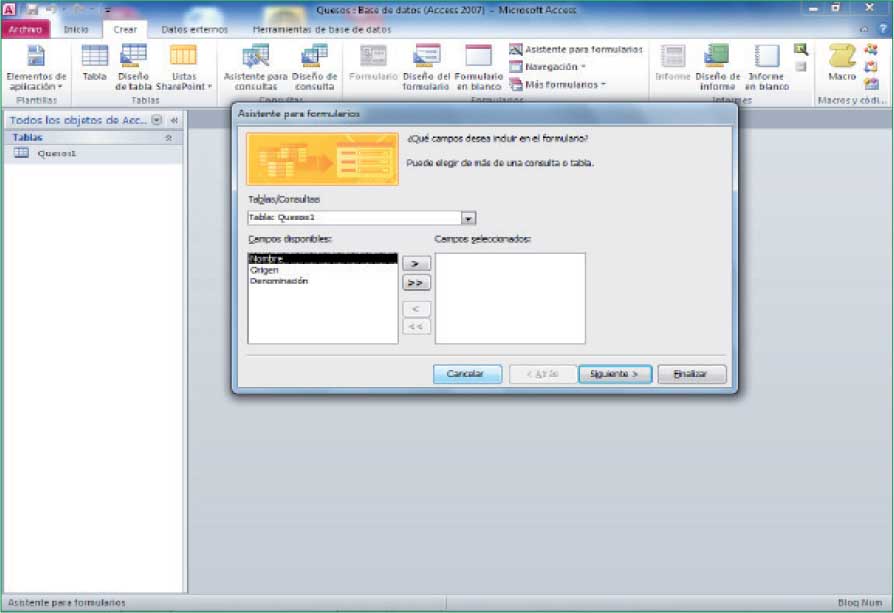Switch to the Inicio tab
Viewport: 894px width, 613px height.
pyautogui.click(x=76, y=30)
